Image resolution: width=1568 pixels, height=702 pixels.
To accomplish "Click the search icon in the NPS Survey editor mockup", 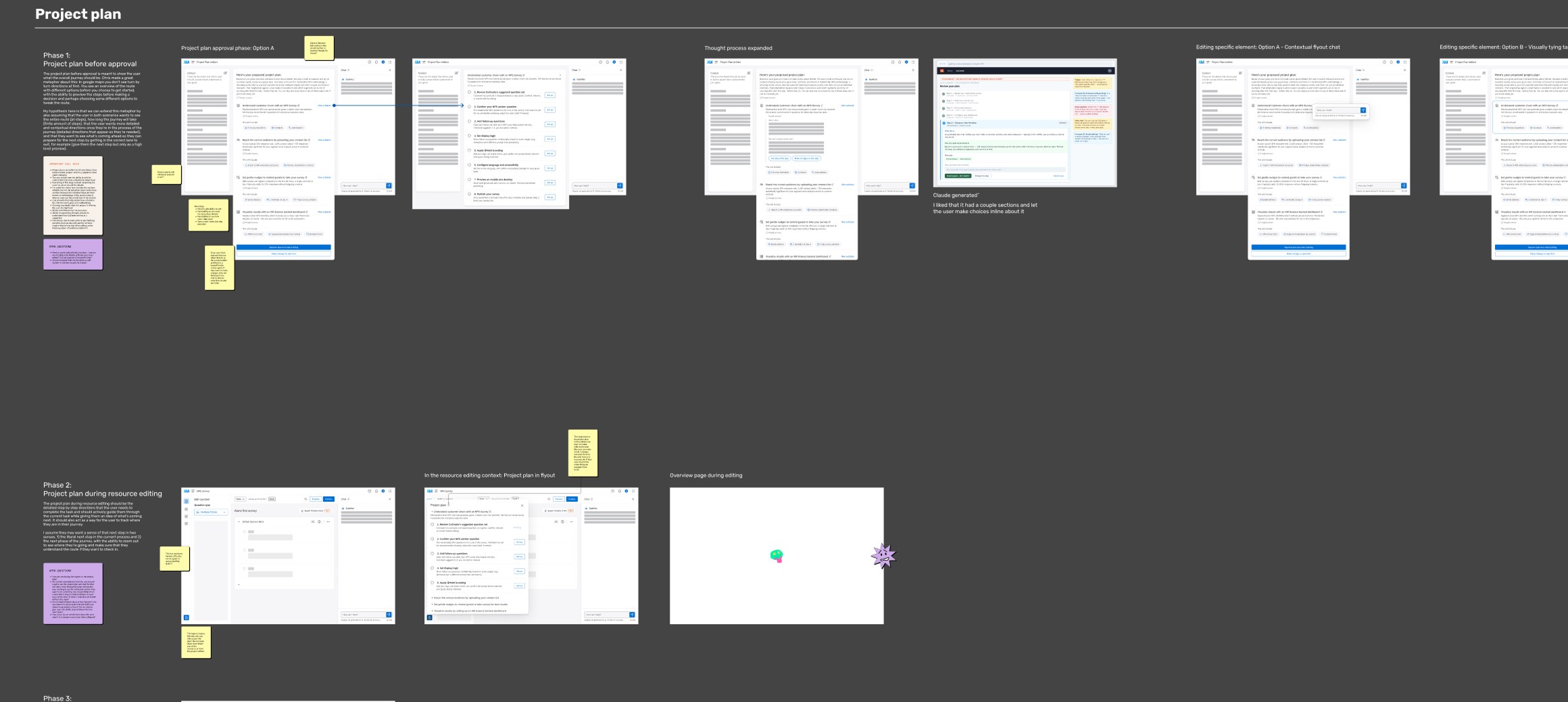I will [305, 499].
